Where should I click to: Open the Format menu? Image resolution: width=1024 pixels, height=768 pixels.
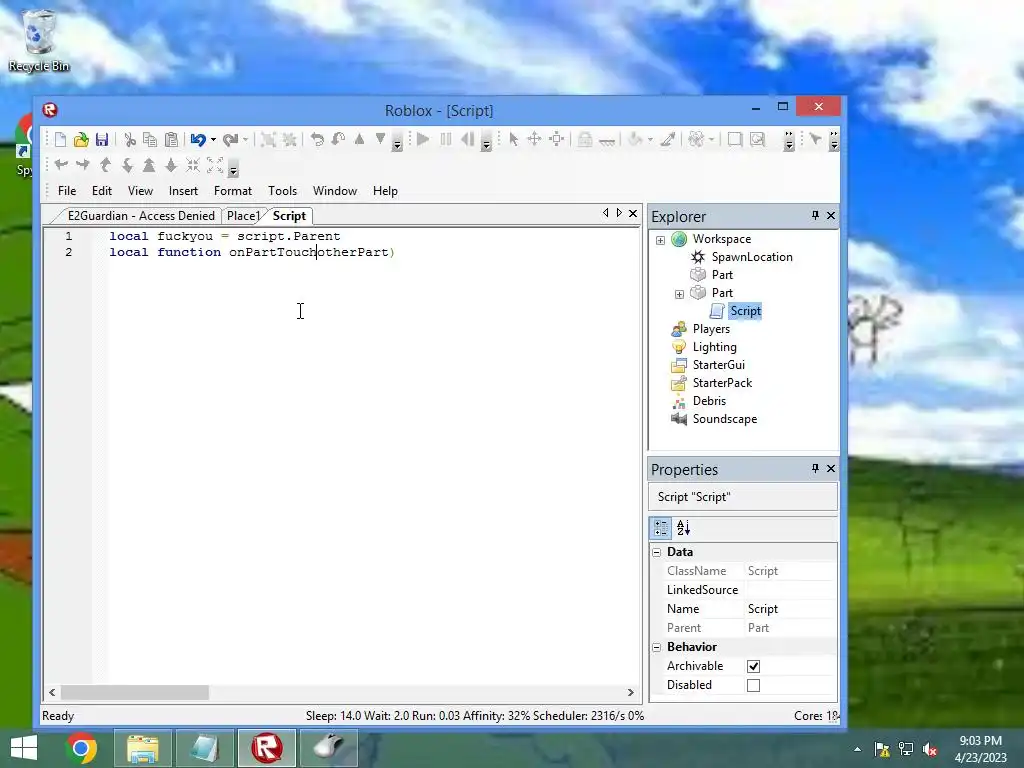click(x=232, y=191)
